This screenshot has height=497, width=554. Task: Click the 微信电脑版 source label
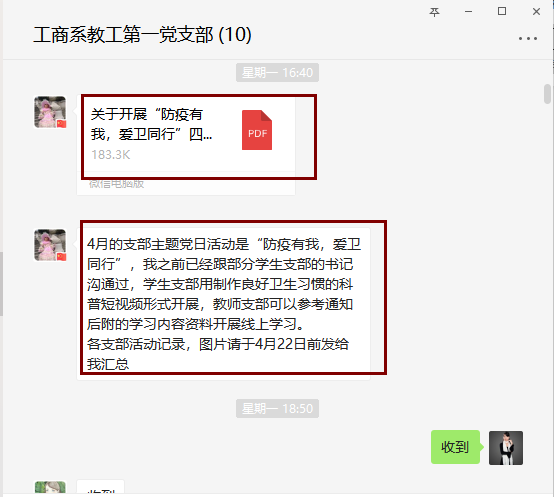(x=116, y=184)
